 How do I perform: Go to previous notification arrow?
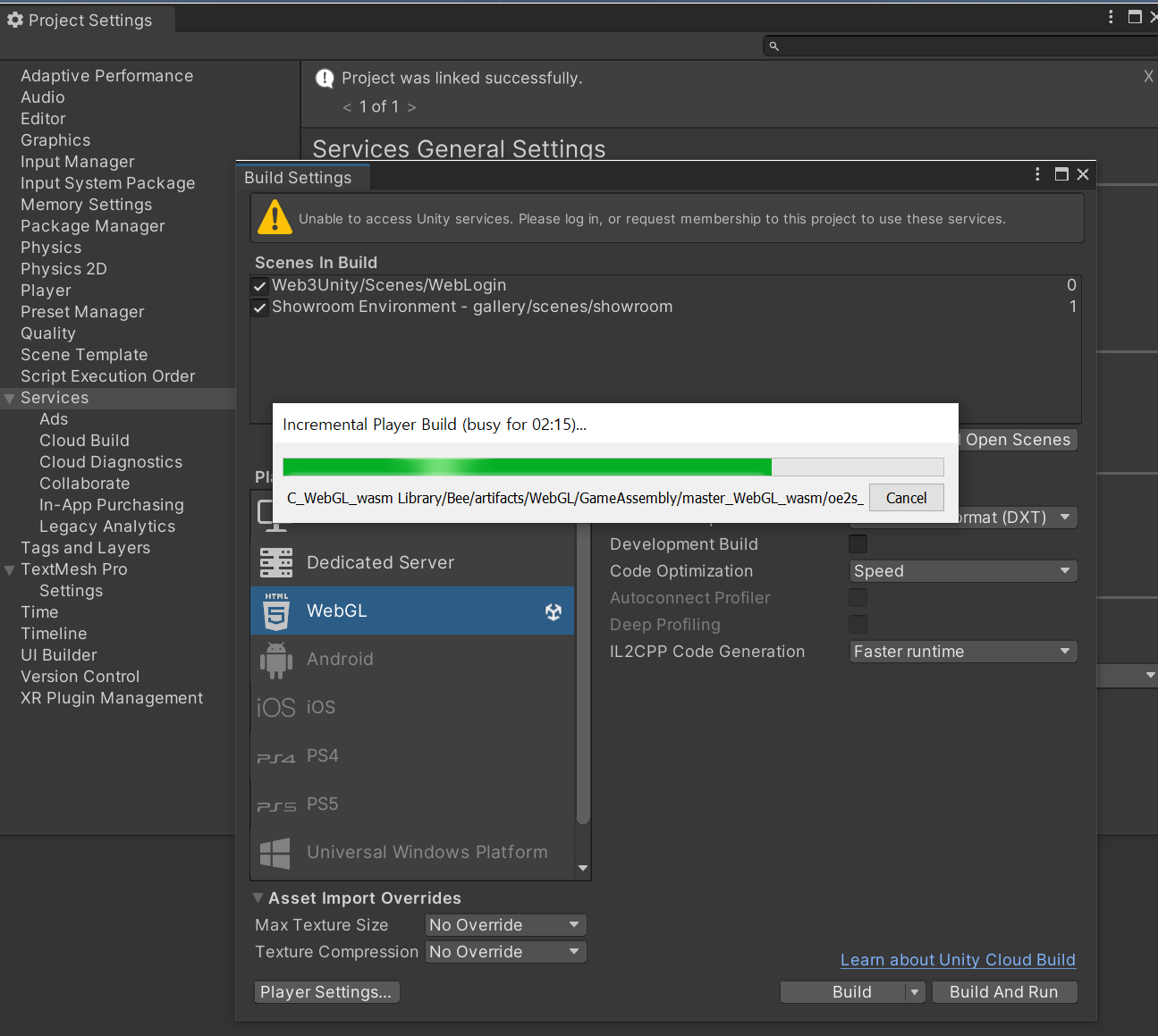click(347, 107)
